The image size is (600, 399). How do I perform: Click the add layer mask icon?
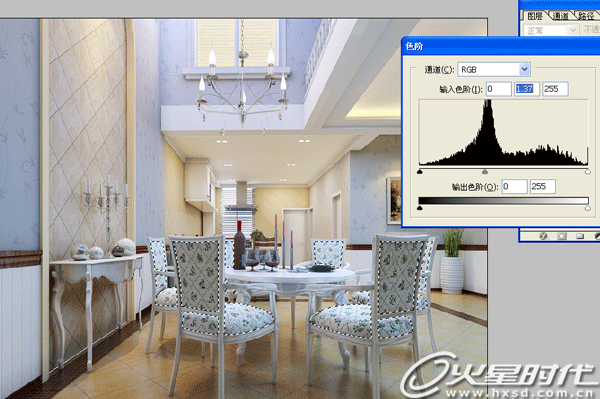[562, 236]
